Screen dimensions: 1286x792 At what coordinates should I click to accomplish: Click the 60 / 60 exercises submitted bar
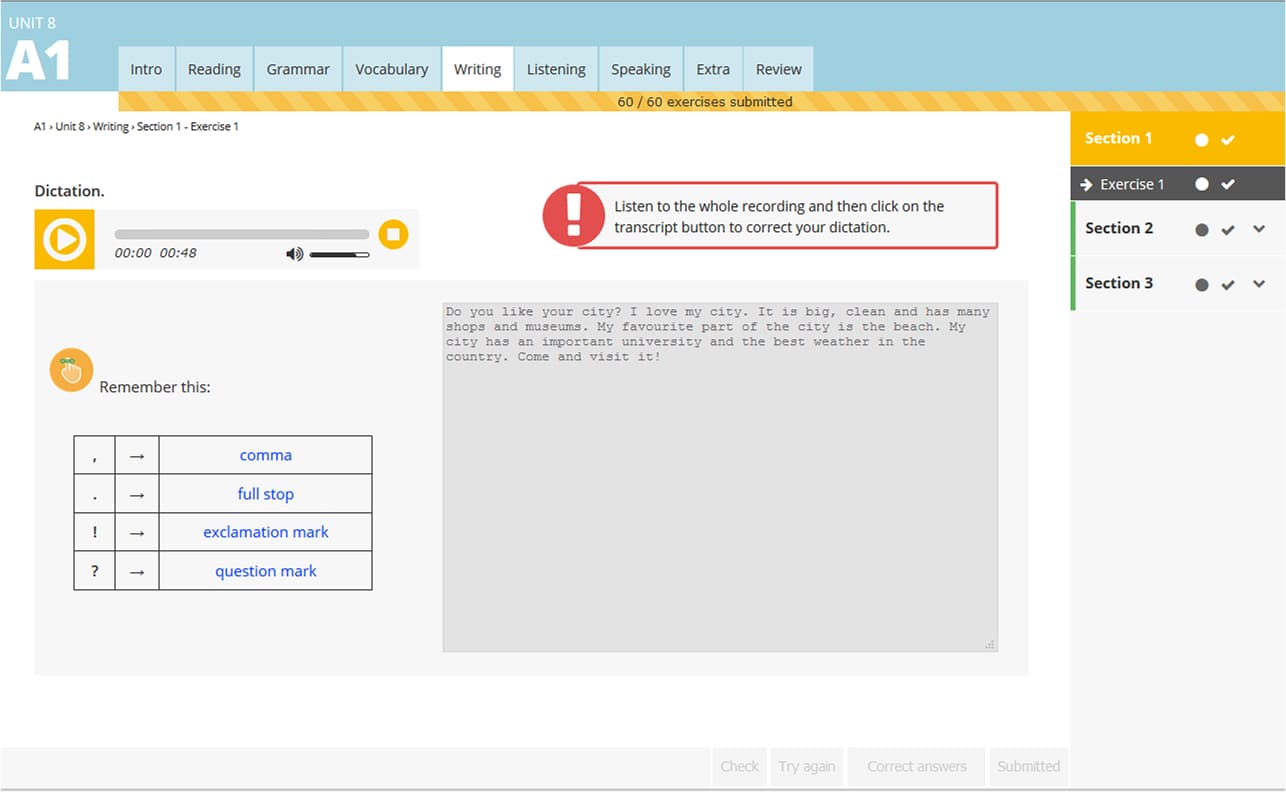tap(702, 101)
